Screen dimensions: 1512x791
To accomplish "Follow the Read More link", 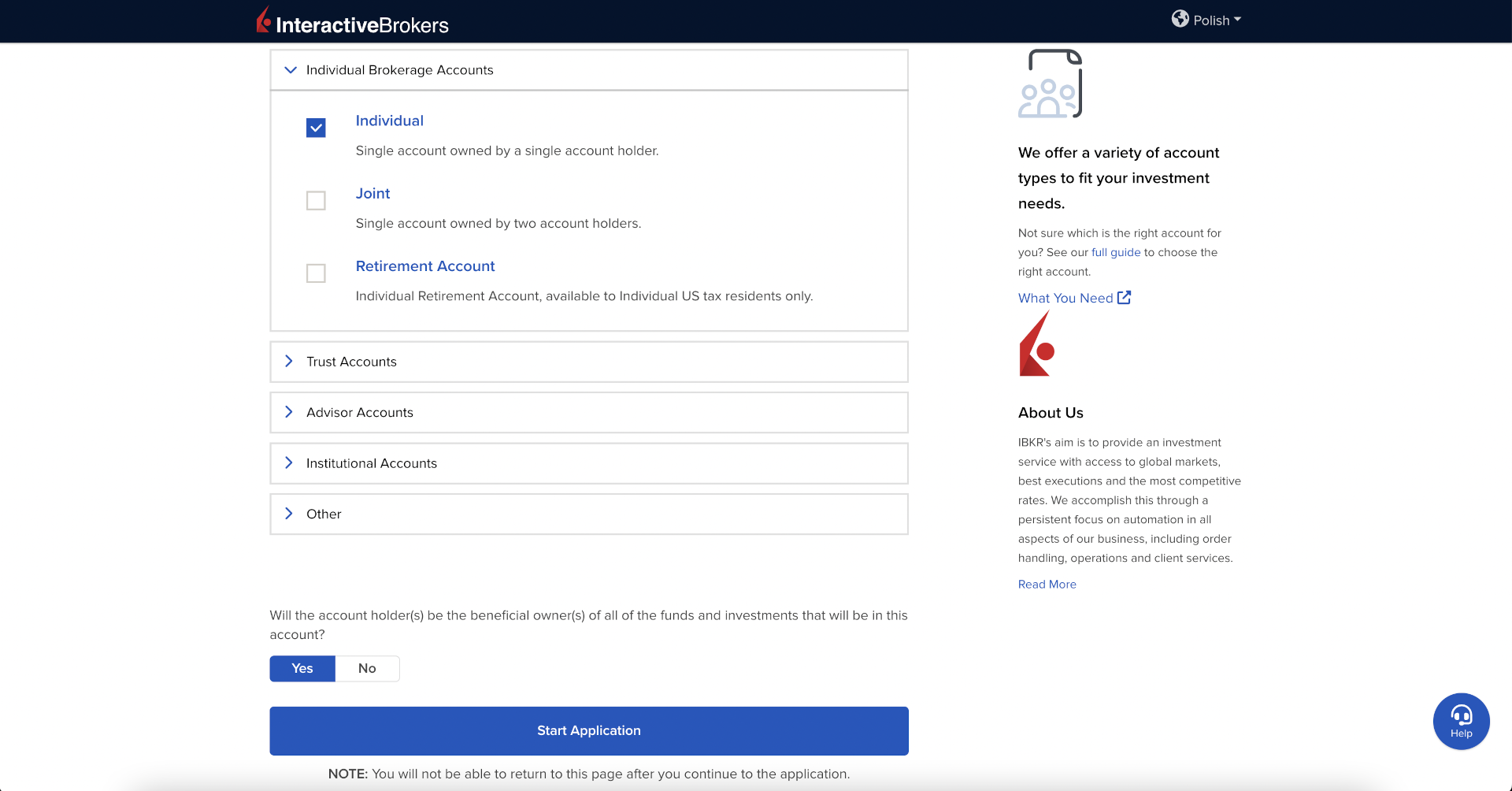I will [1047, 584].
